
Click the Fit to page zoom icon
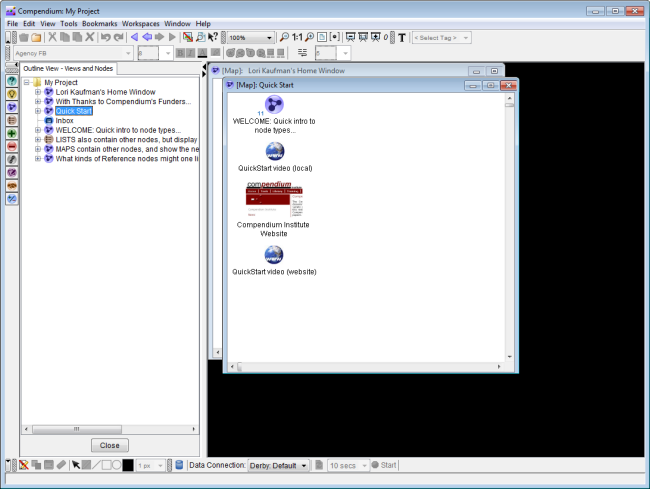point(322,37)
